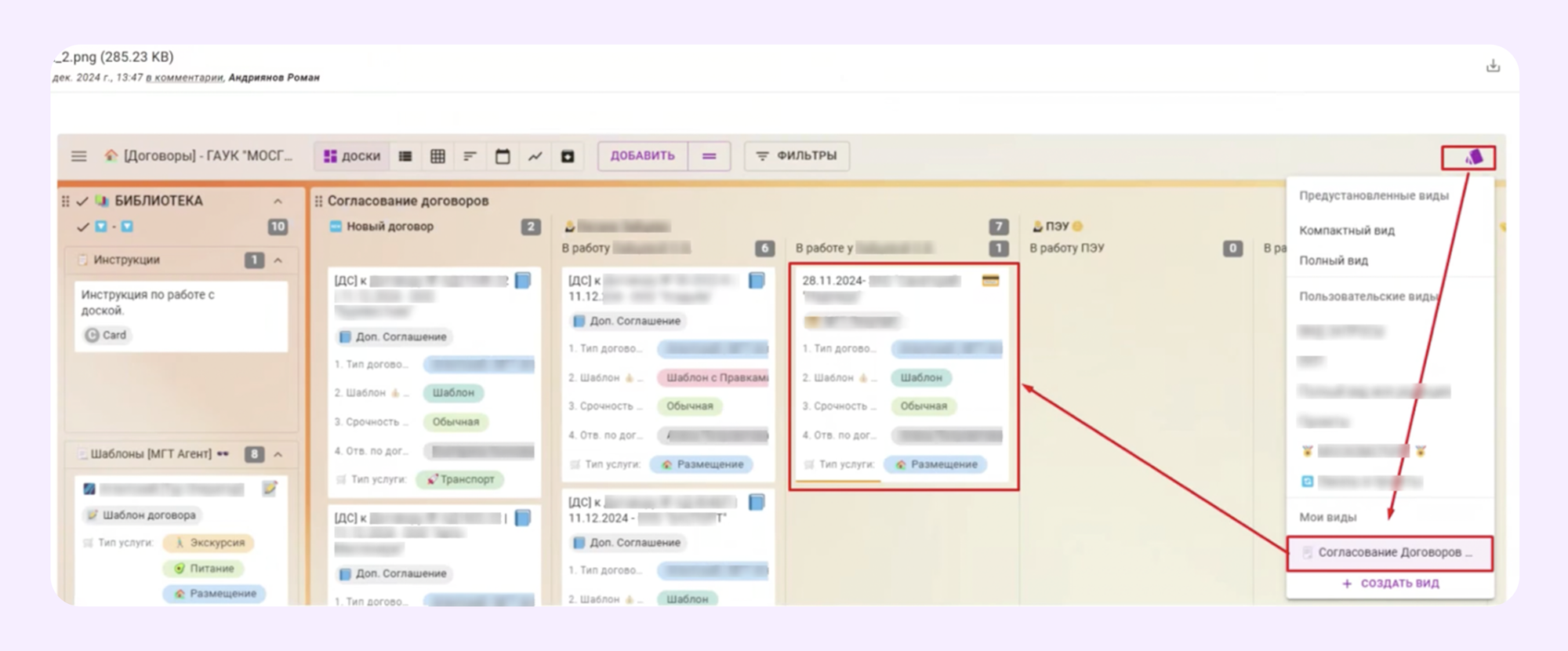Switch to list view icon
1568x651 pixels.
pyautogui.click(x=405, y=156)
